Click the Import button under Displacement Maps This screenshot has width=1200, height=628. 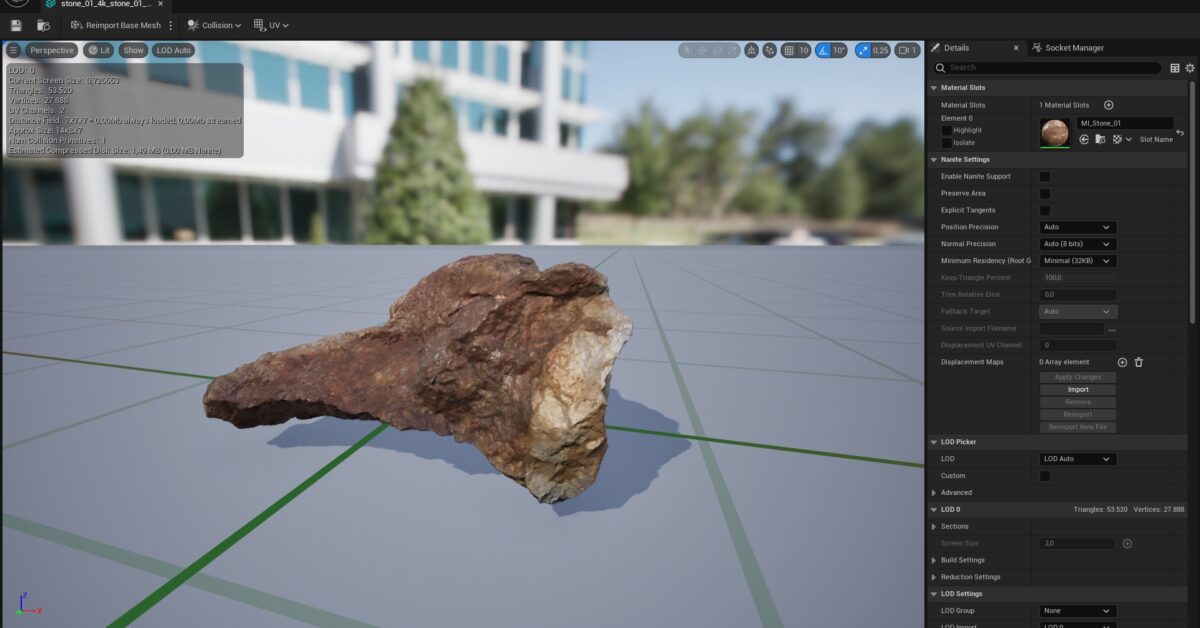(1076, 389)
